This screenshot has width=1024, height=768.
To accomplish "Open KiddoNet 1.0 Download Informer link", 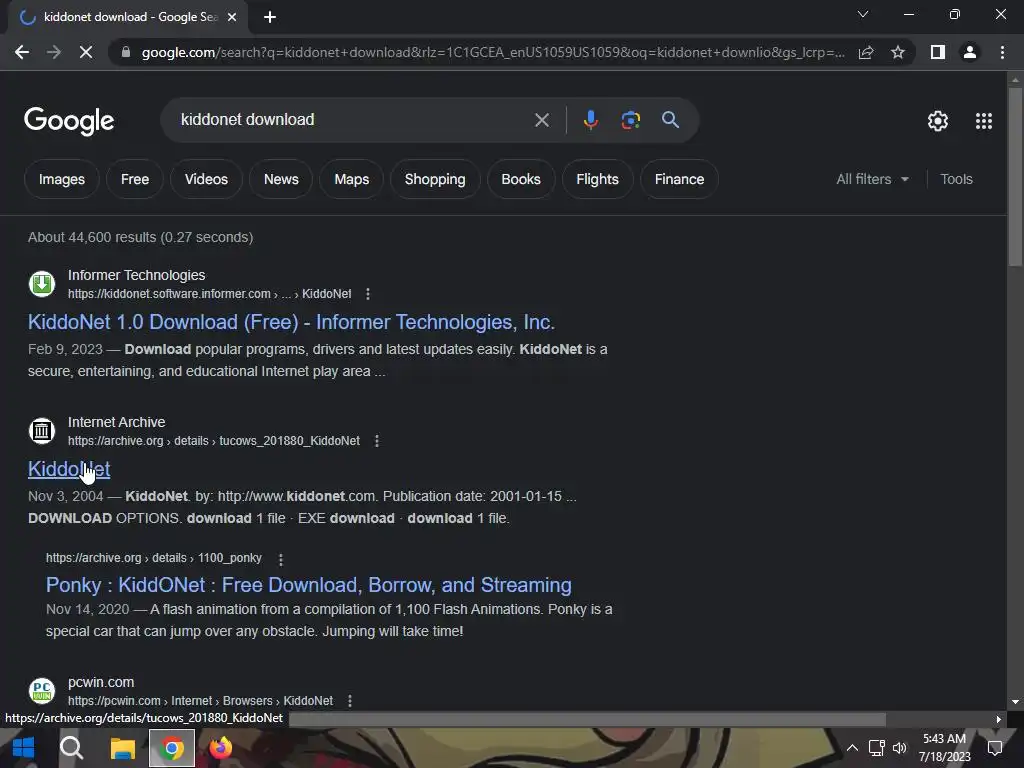I will (x=291, y=322).
